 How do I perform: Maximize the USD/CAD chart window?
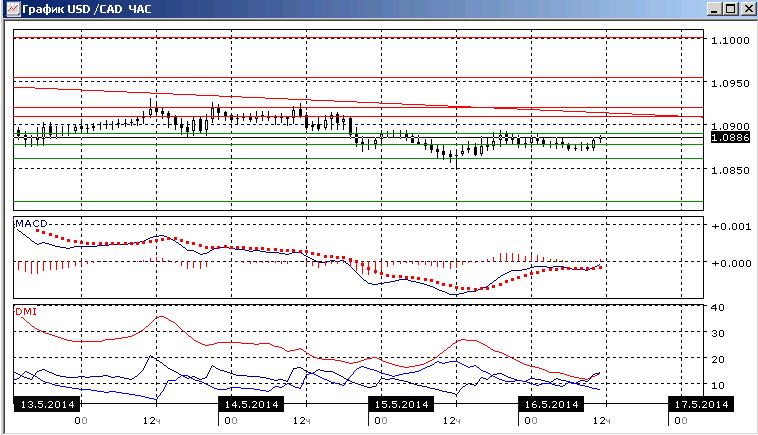click(x=731, y=9)
